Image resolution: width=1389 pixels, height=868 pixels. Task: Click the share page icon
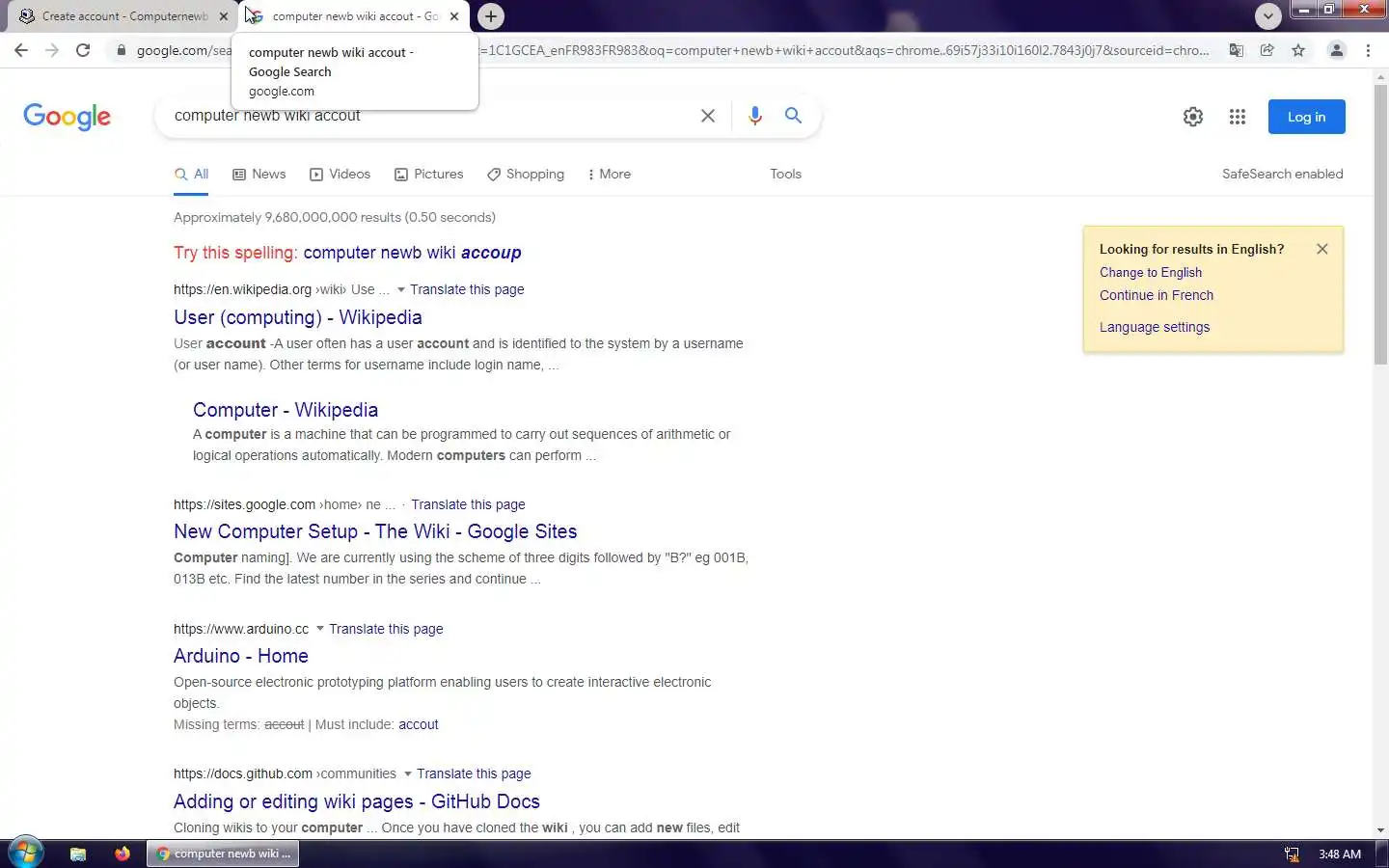[x=1267, y=50]
